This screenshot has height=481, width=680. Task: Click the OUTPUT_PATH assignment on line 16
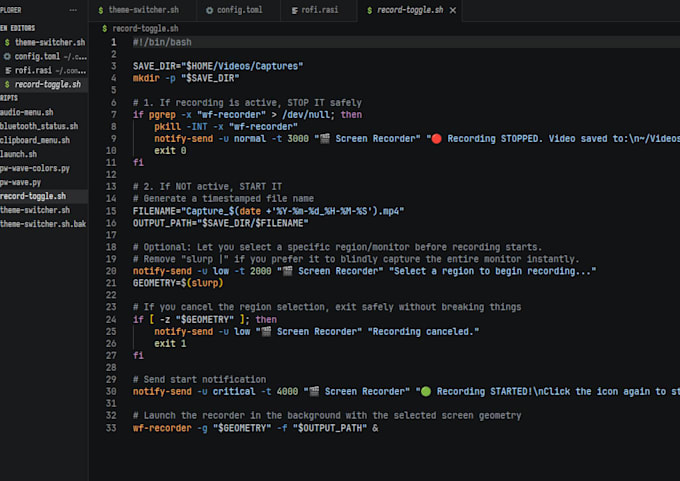coord(220,223)
